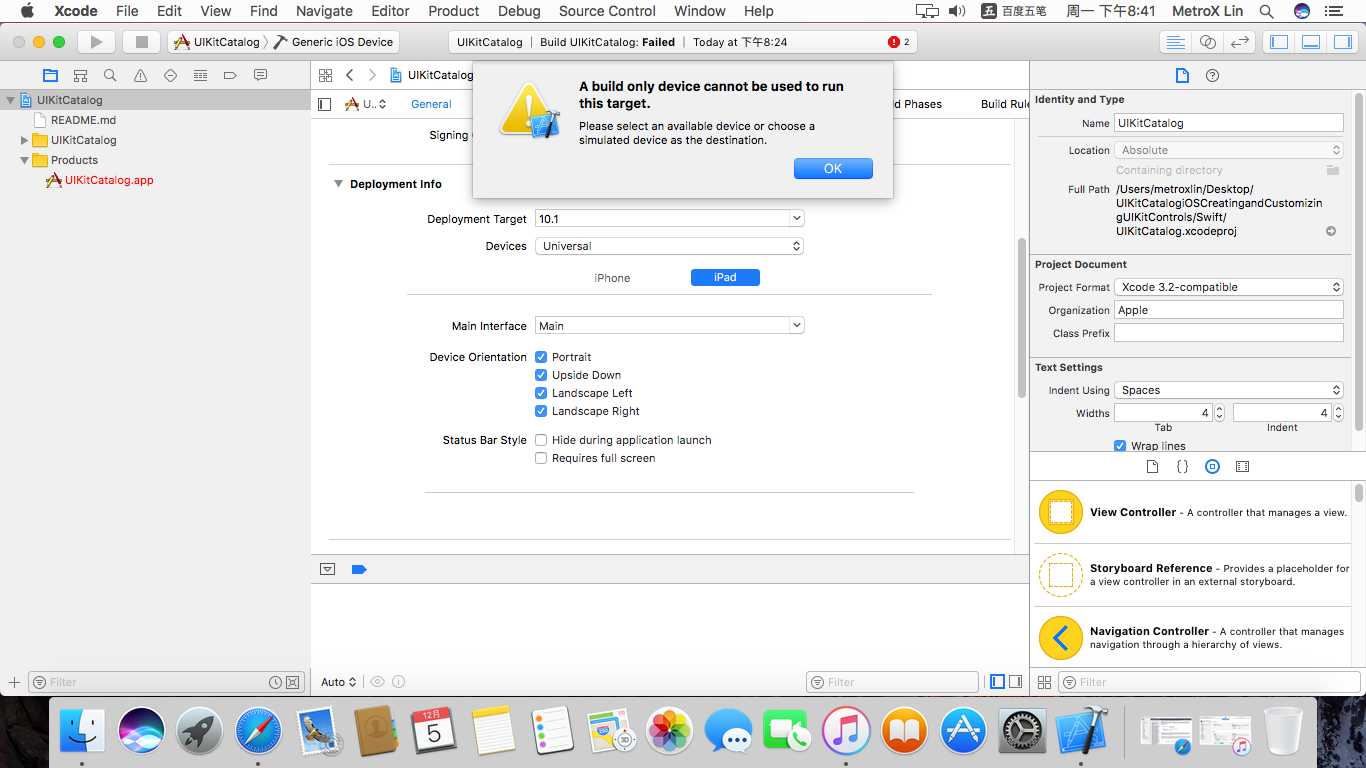The image size is (1366, 768).
Task: Show the Quick Help inspector
Action: coord(1213,75)
